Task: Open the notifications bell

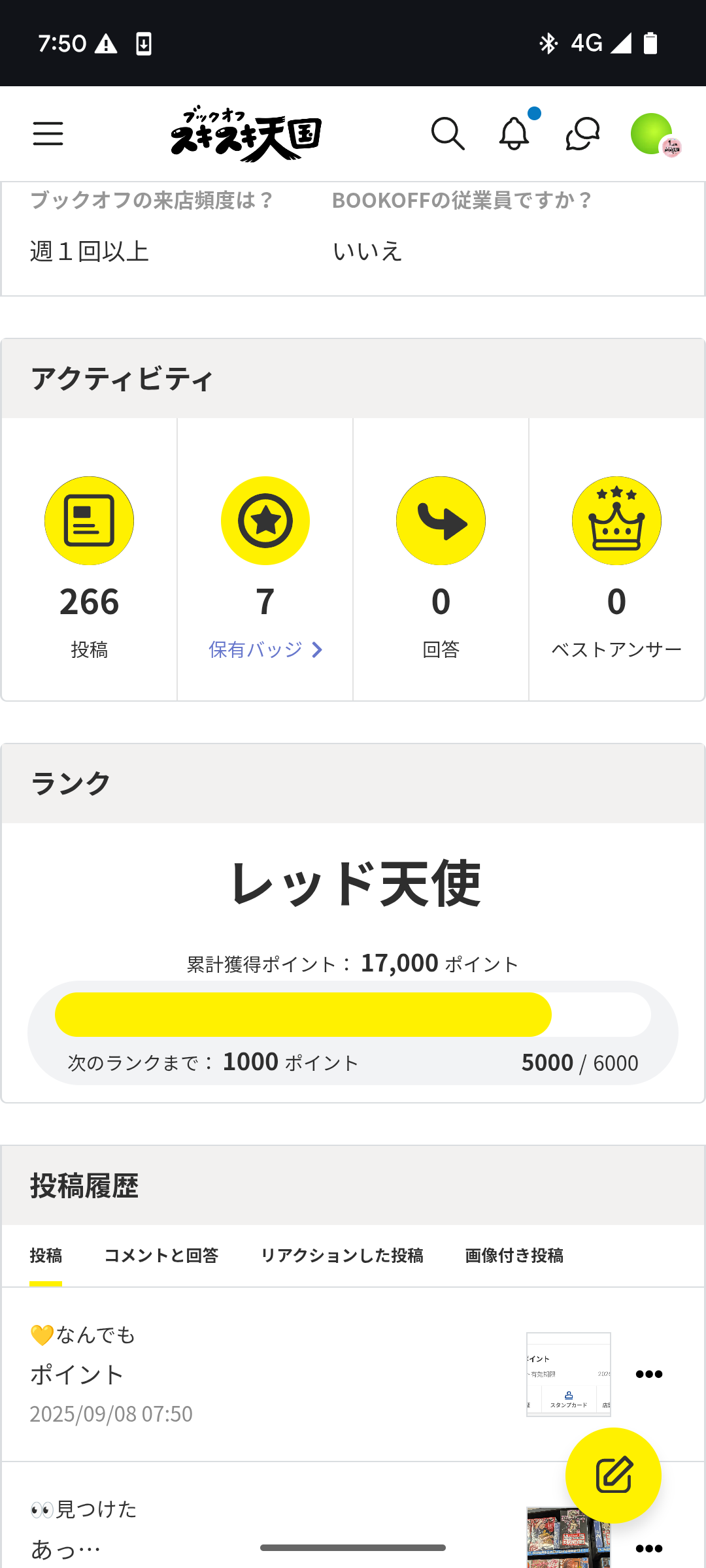Action: pyautogui.click(x=514, y=134)
